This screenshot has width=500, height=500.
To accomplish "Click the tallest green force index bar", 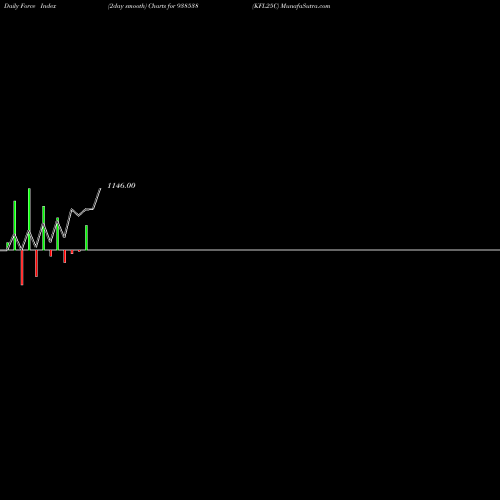I will coord(29,219).
